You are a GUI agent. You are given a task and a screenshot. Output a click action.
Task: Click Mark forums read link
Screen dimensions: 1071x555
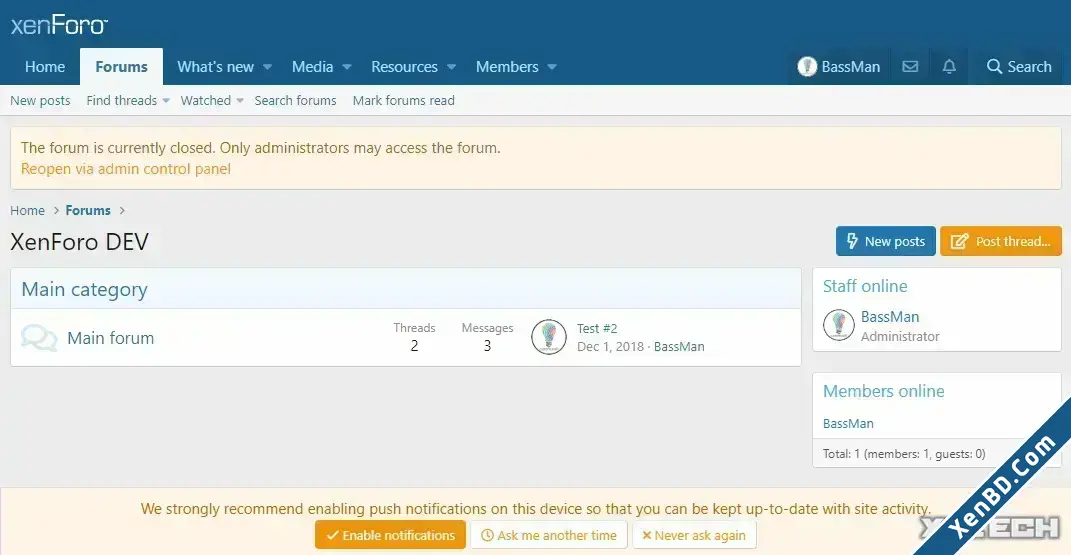[x=404, y=100]
